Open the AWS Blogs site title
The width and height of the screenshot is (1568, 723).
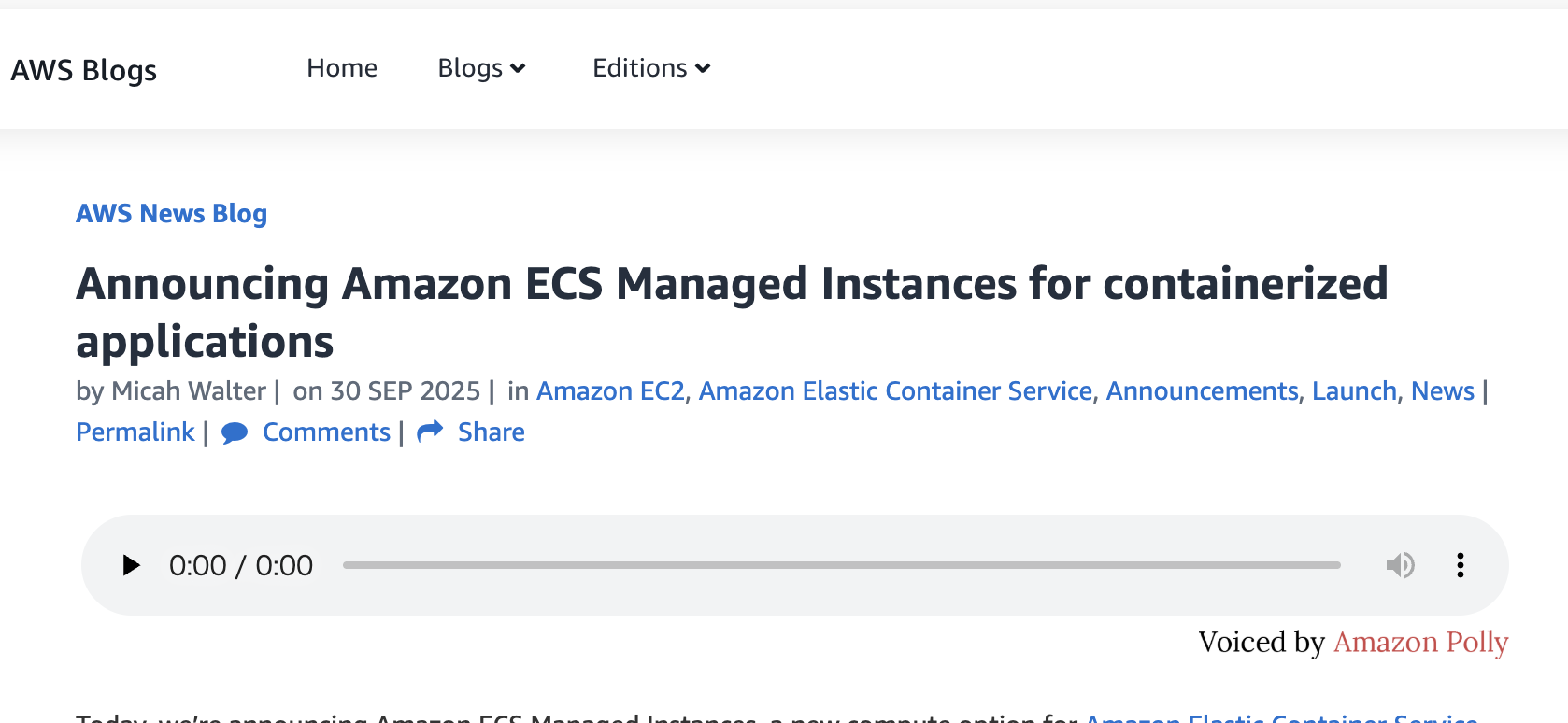[84, 70]
